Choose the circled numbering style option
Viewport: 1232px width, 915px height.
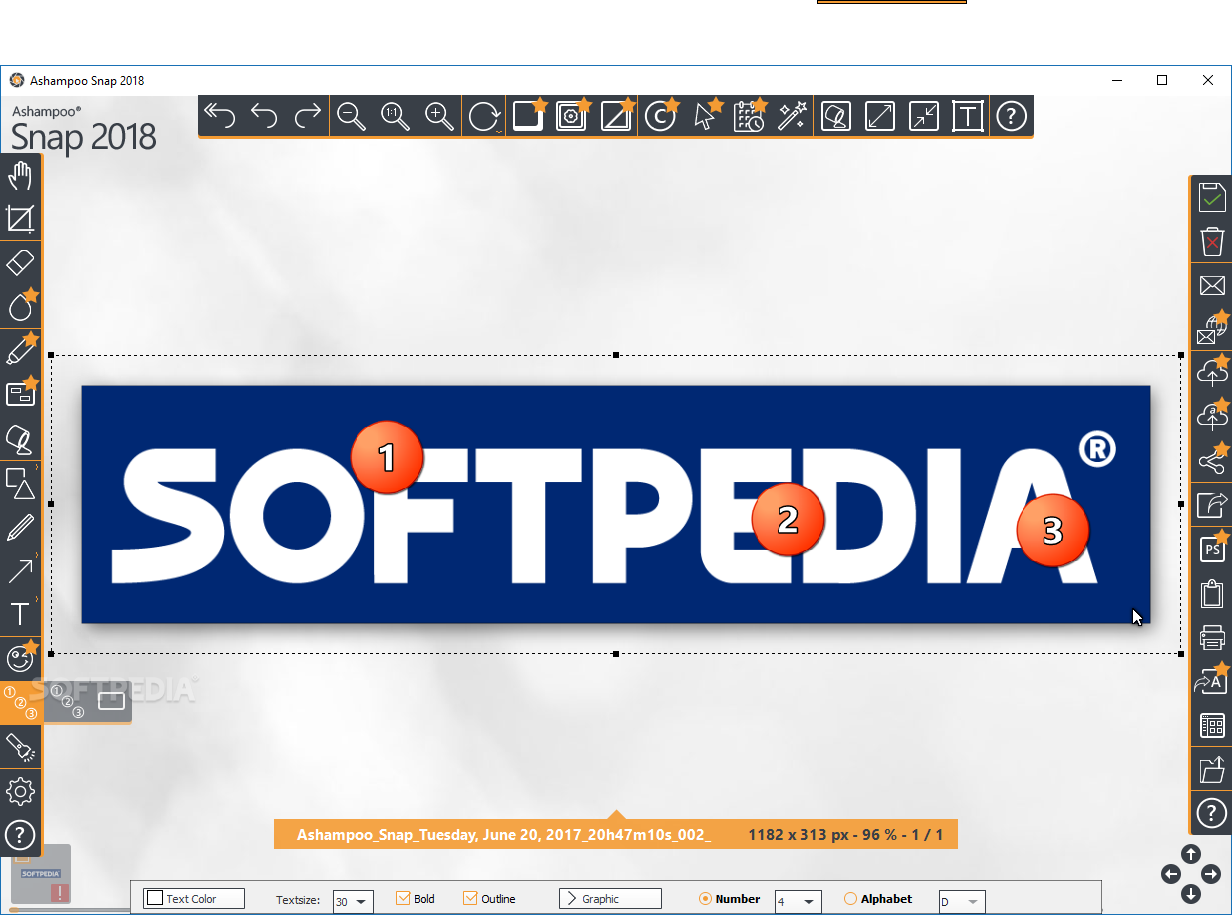pos(66,701)
